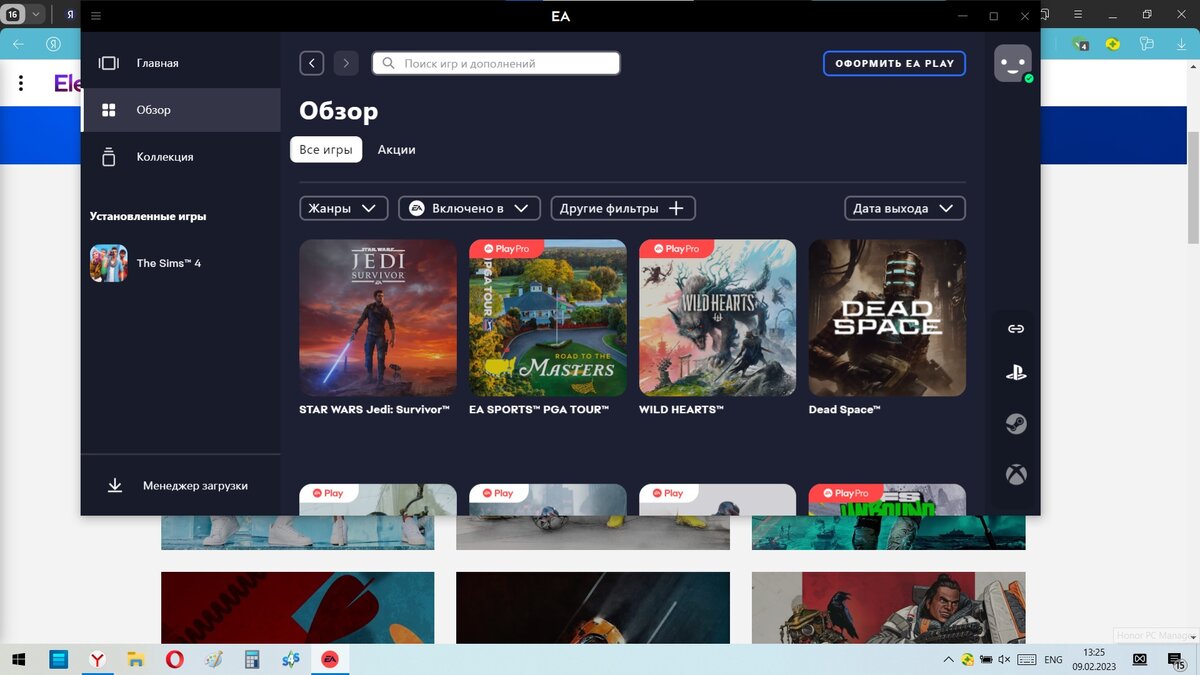Click the linked accounts chain icon
This screenshot has width=1200, height=675.
(x=1016, y=329)
